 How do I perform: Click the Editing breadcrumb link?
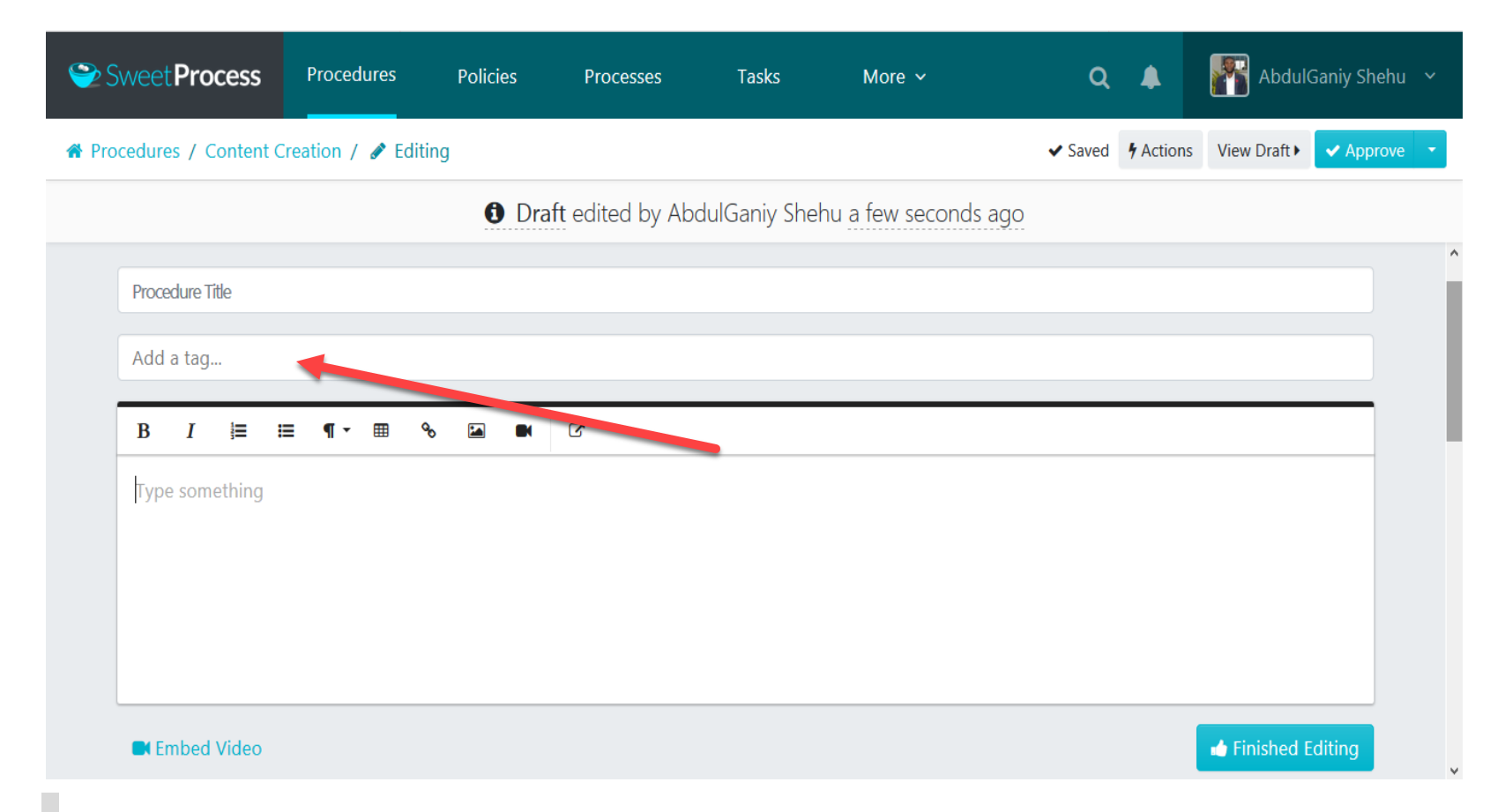(421, 151)
